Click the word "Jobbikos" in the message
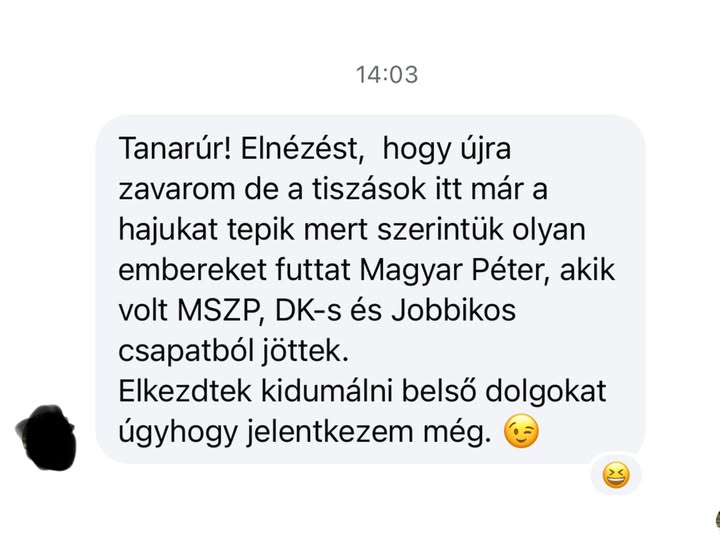This screenshot has height=540, width=720. click(454, 310)
